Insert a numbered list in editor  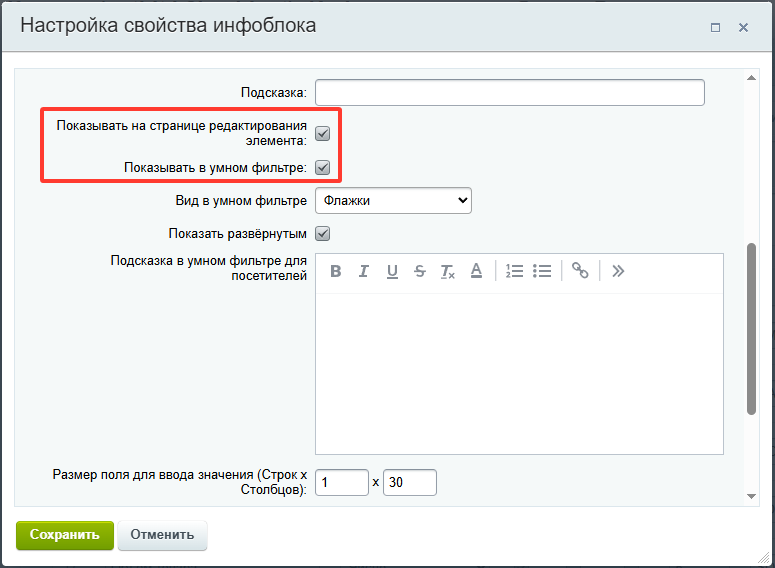click(514, 271)
